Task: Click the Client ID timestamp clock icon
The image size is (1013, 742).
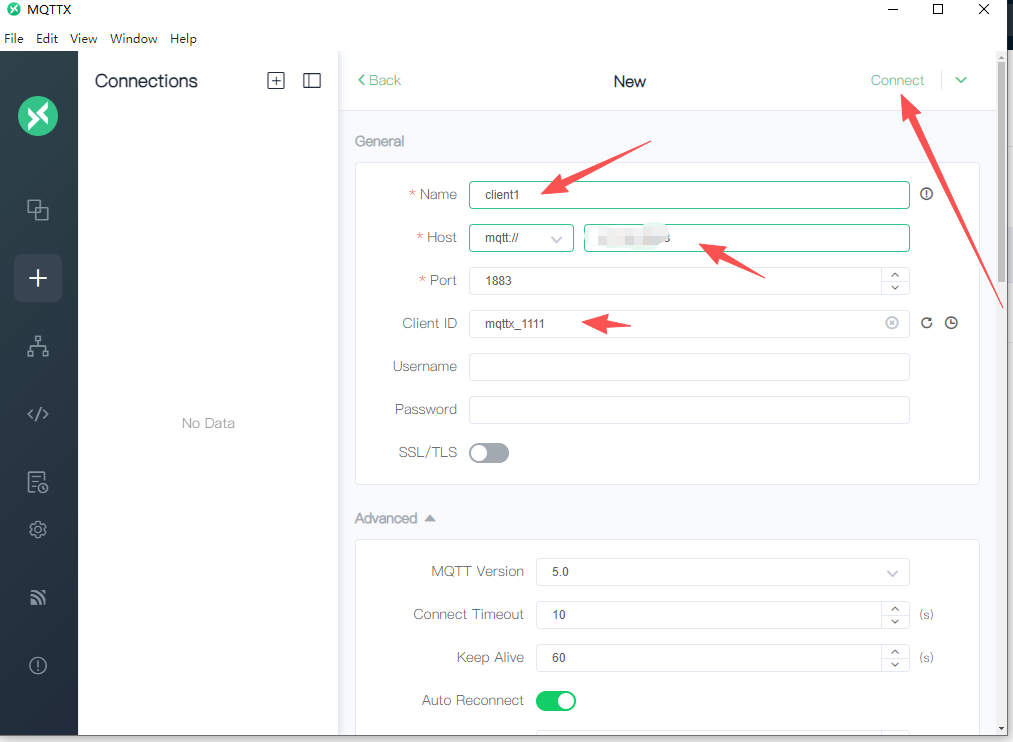Action: pyautogui.click(x=951, y=323)
